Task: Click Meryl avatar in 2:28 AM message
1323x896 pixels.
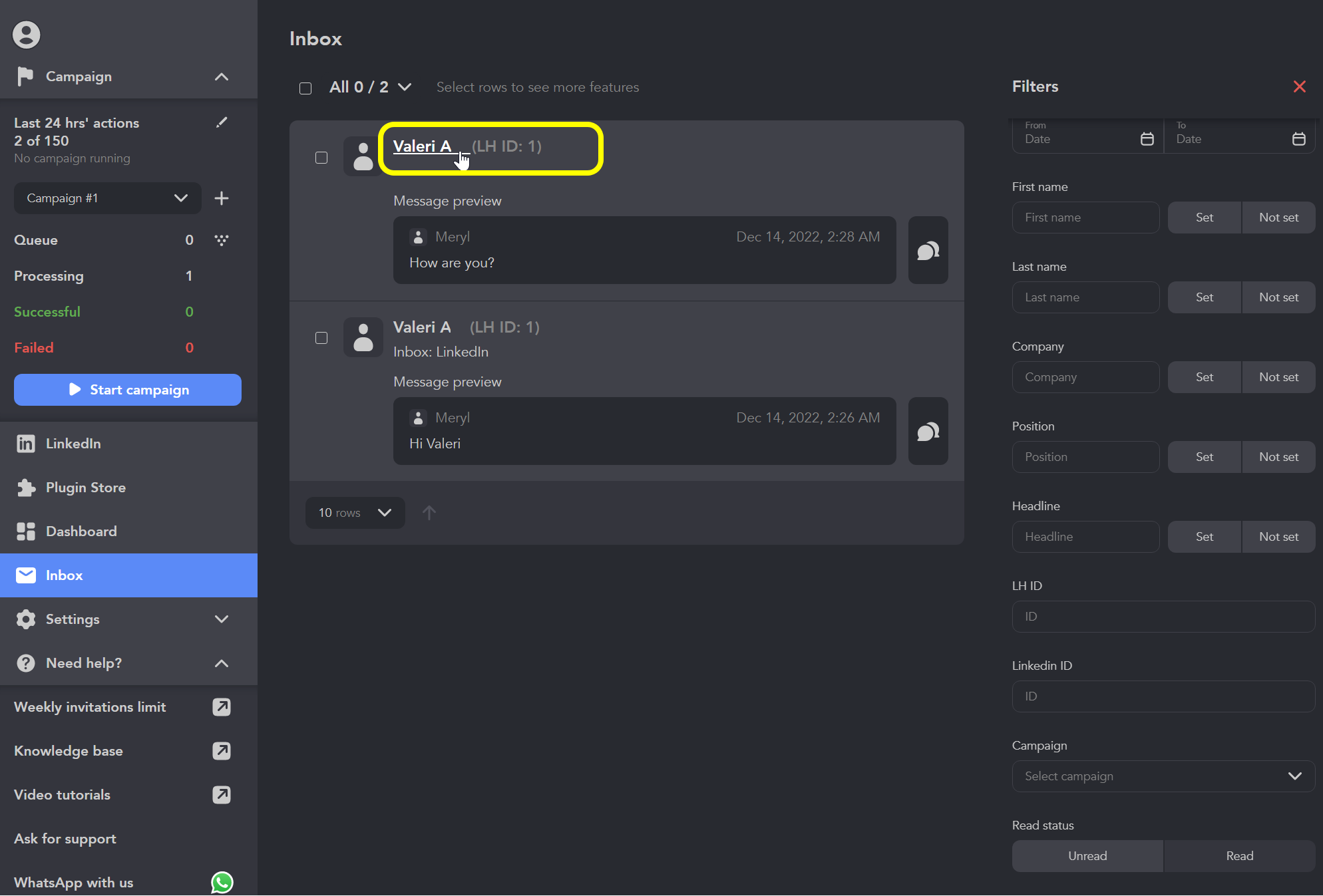Action: (418, 237)
